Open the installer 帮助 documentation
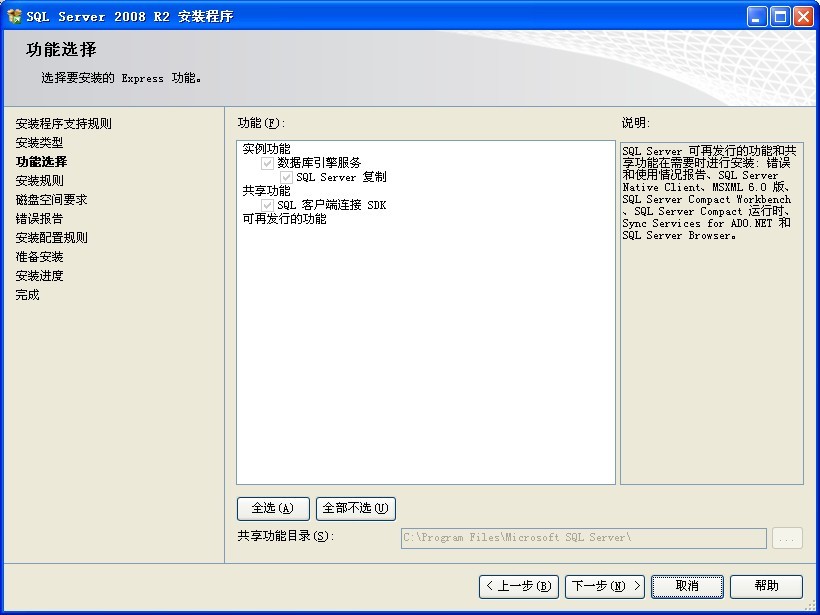 (x=766, y=587)
